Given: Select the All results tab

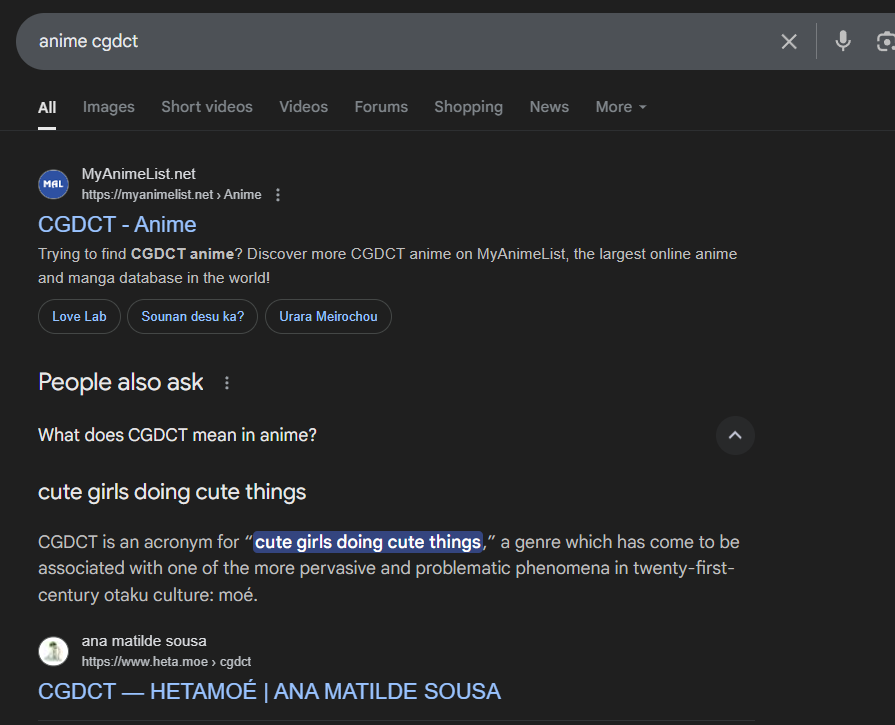Looking at the screenshot, I should (47, 107).
